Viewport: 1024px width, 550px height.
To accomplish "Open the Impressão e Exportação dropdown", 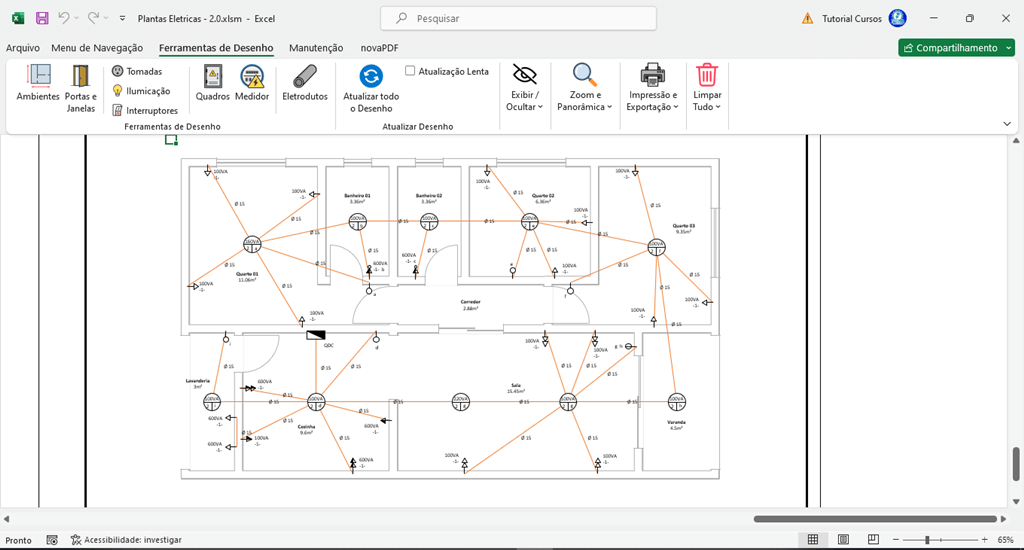I will [652, 89].
